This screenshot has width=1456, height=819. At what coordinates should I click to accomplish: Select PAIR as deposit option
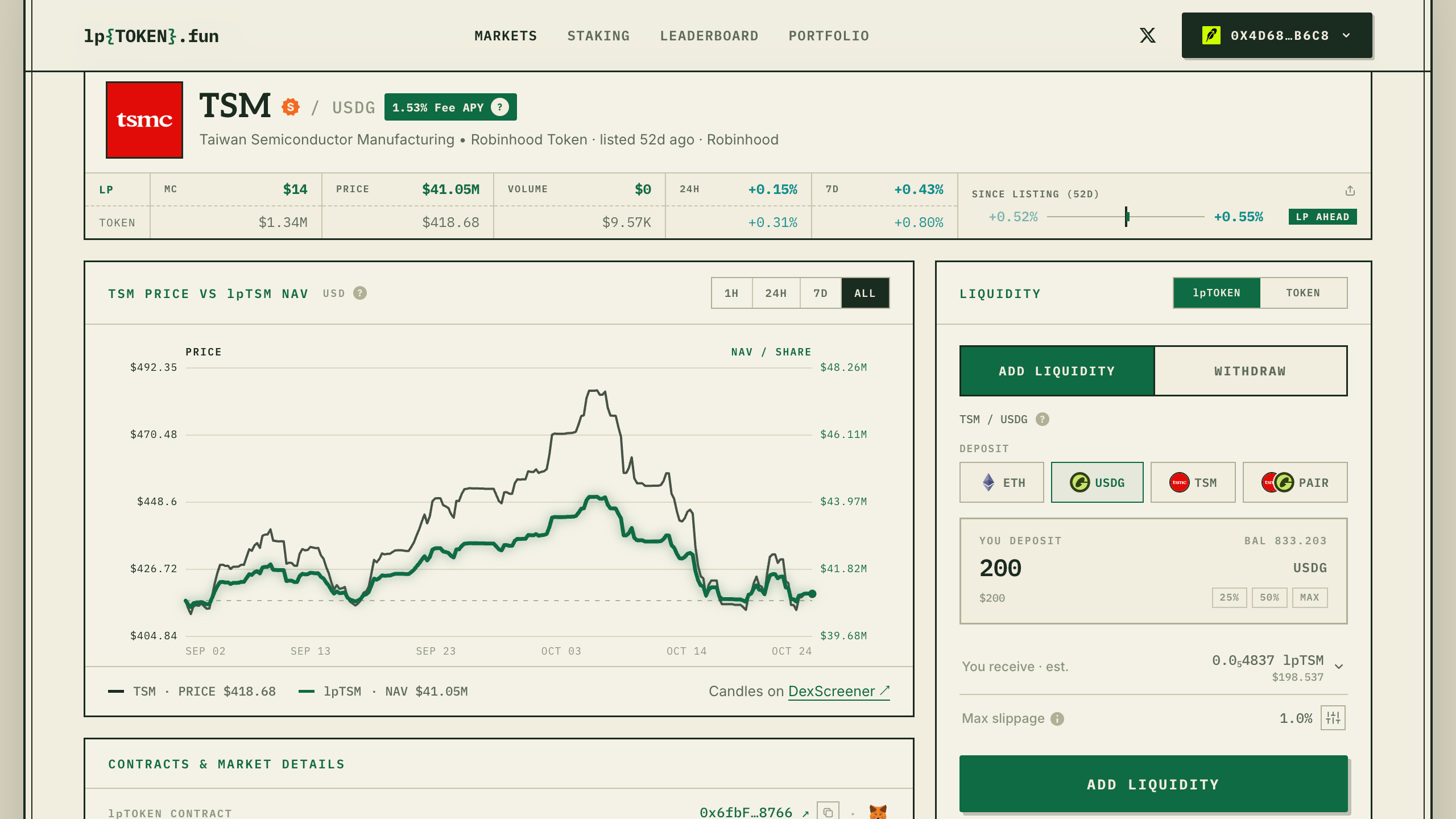1294,482
